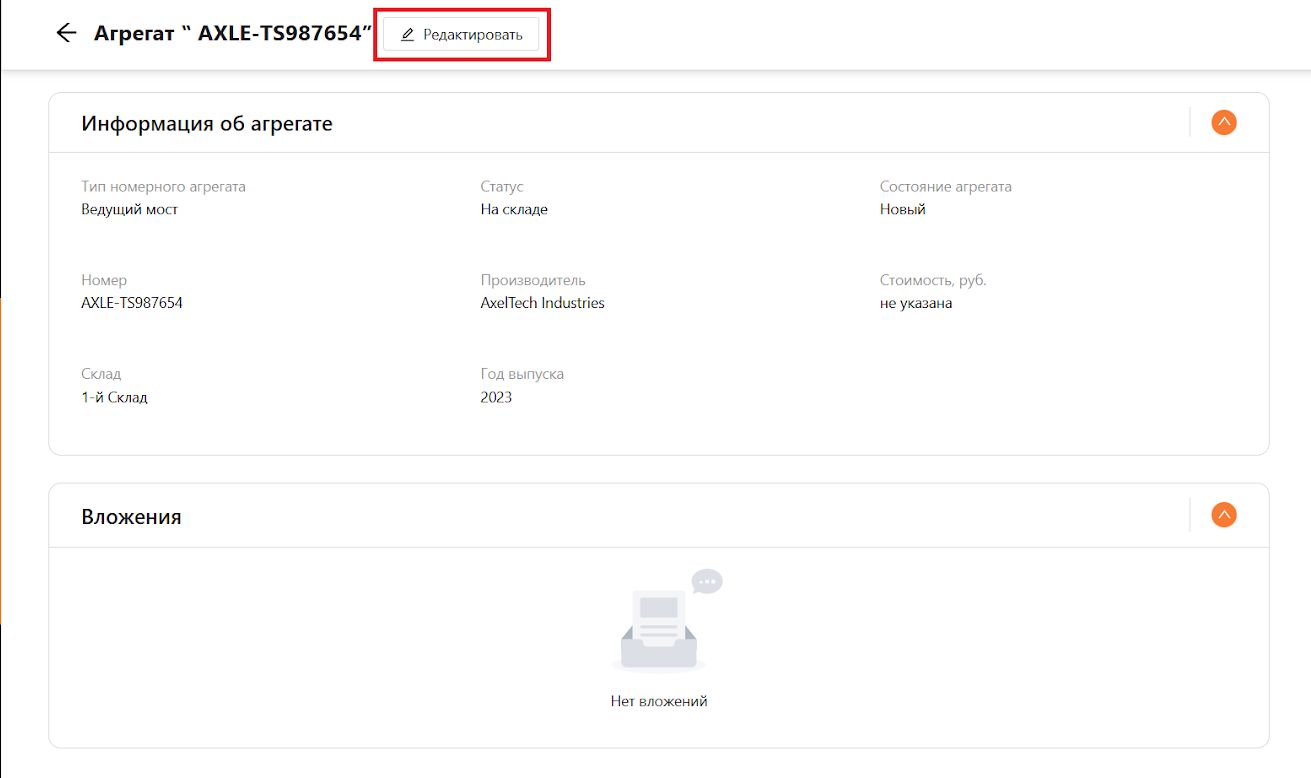Viewport: 1311px width, 778px height.
Task: Collapse the Информация об агрегате section
Action: (1224, 123)
